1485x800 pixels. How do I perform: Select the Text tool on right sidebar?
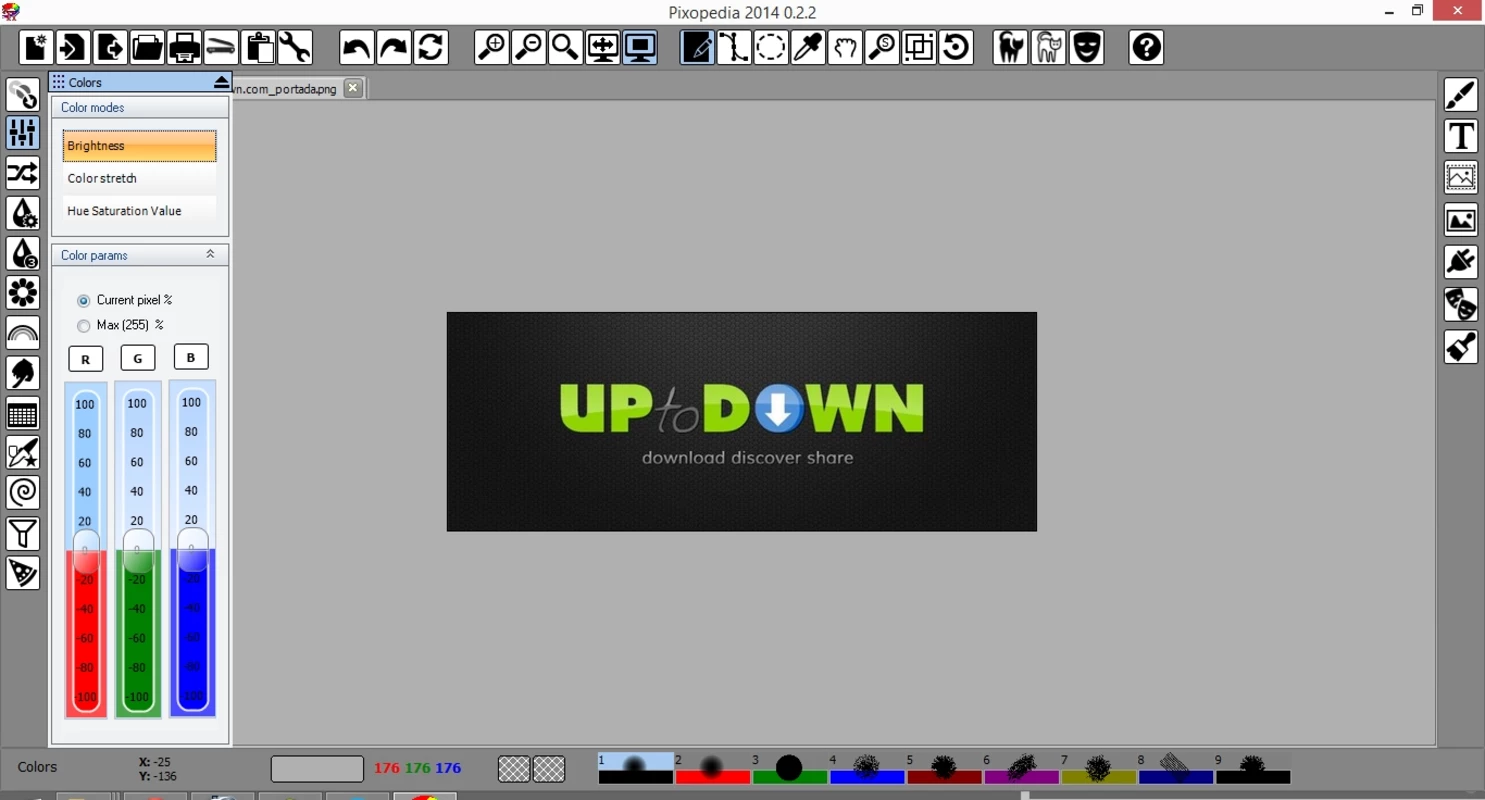pos(1461,136)
